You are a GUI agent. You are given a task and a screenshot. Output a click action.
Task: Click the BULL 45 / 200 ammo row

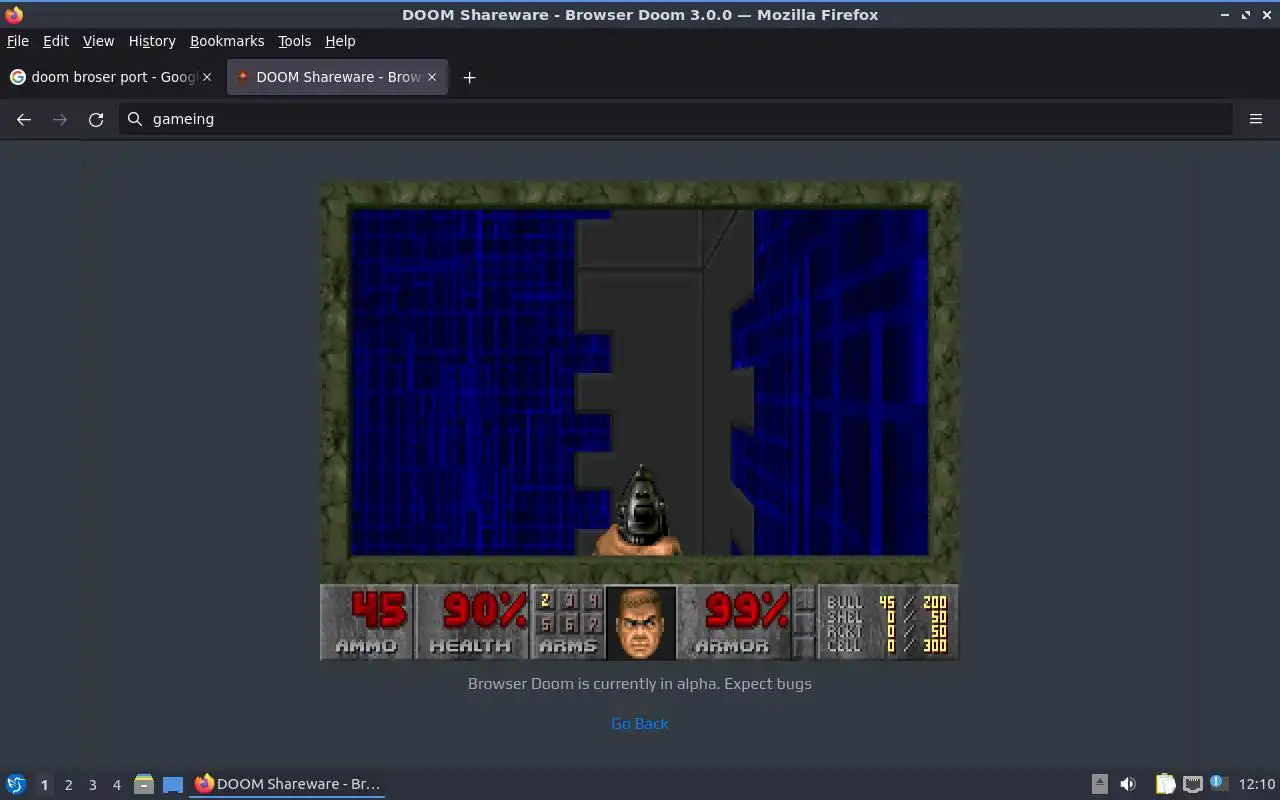[886, 602]
